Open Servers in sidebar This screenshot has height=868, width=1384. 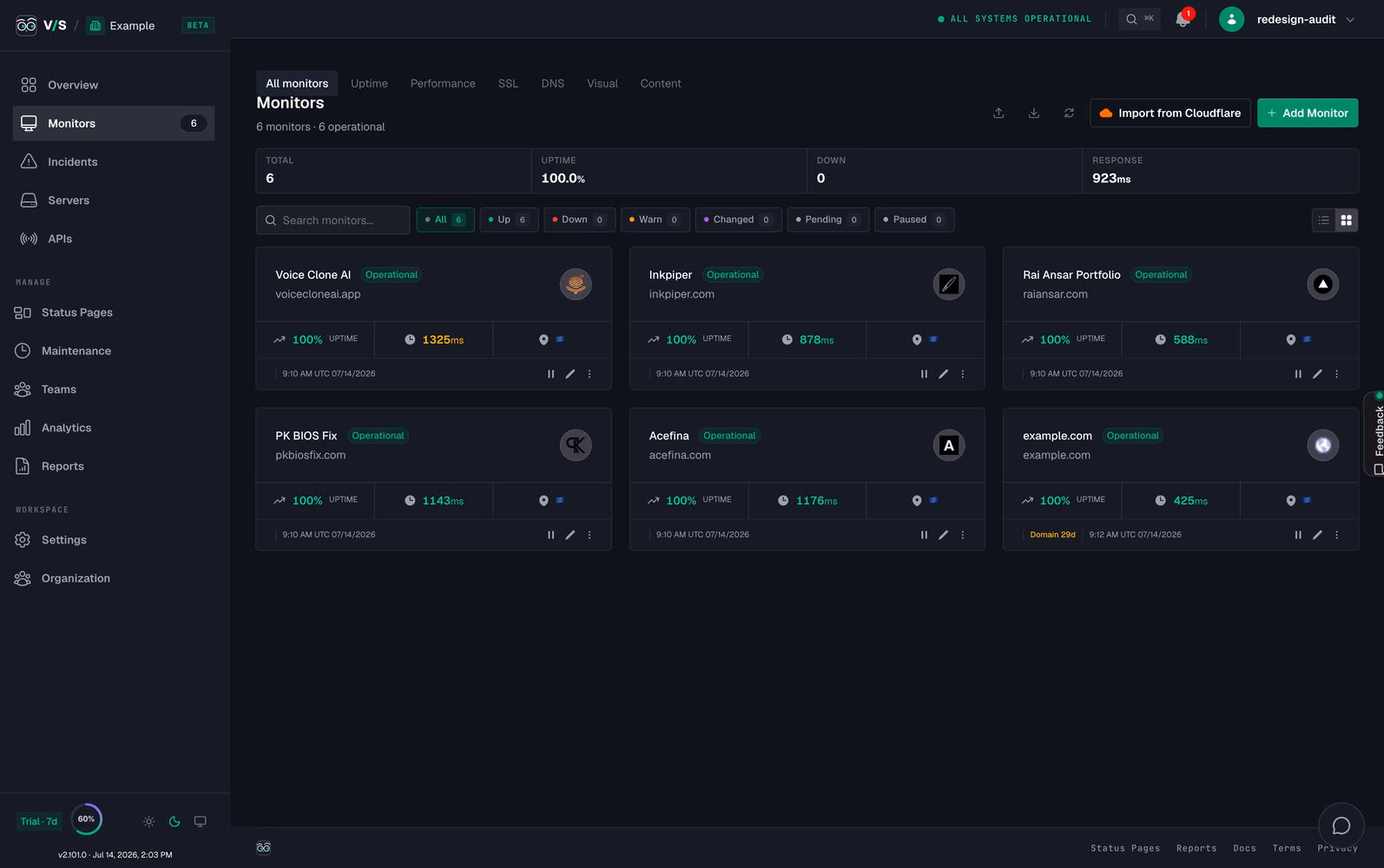pyautogui.click(x=114, y=201)
